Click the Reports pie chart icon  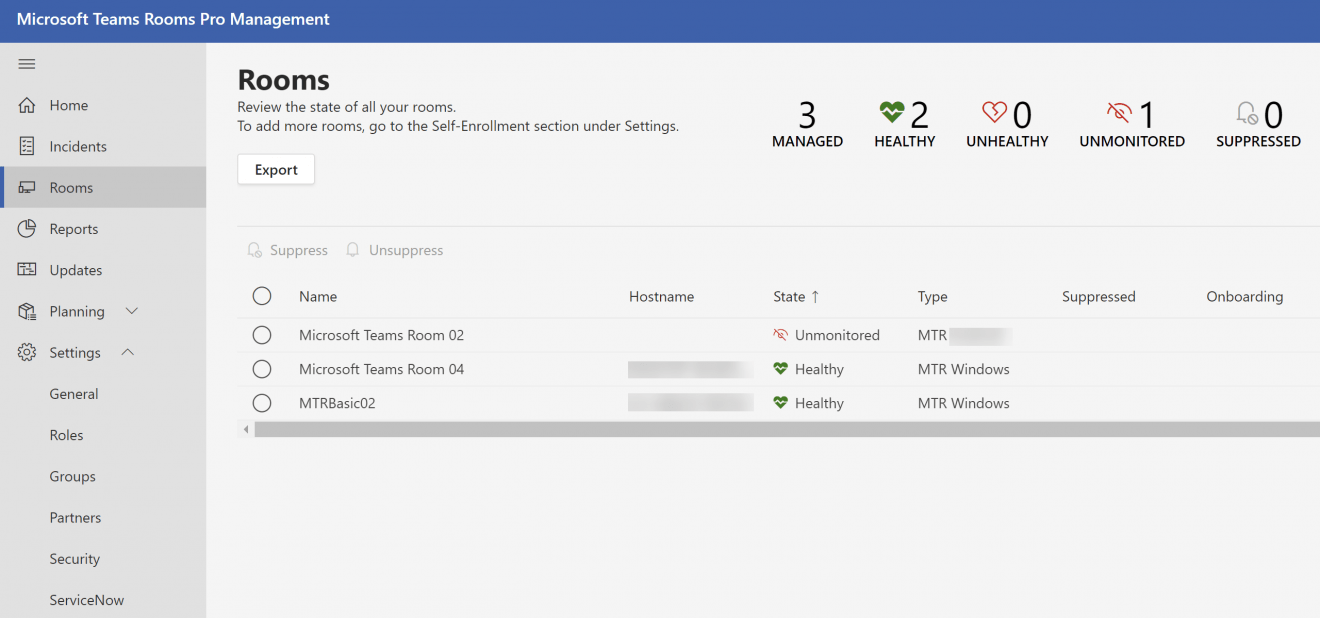tap(27, 229)
